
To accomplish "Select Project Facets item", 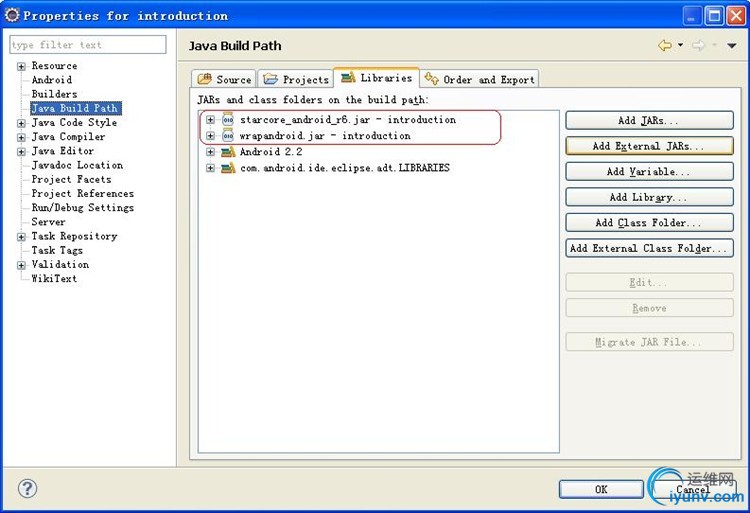I will pyautogui.click(x=71, y=179).
